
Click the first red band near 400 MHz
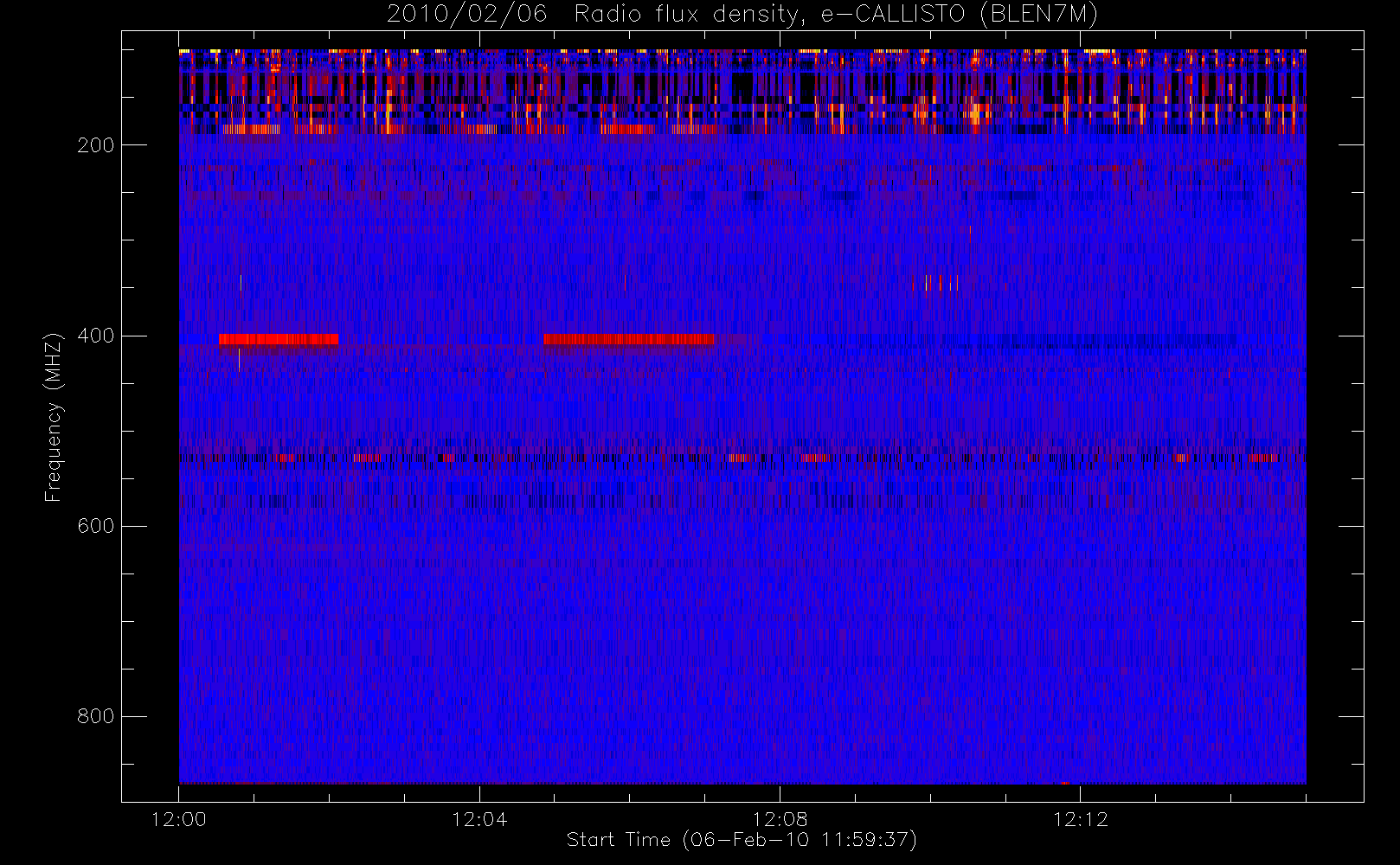click(x=279, y=339)
